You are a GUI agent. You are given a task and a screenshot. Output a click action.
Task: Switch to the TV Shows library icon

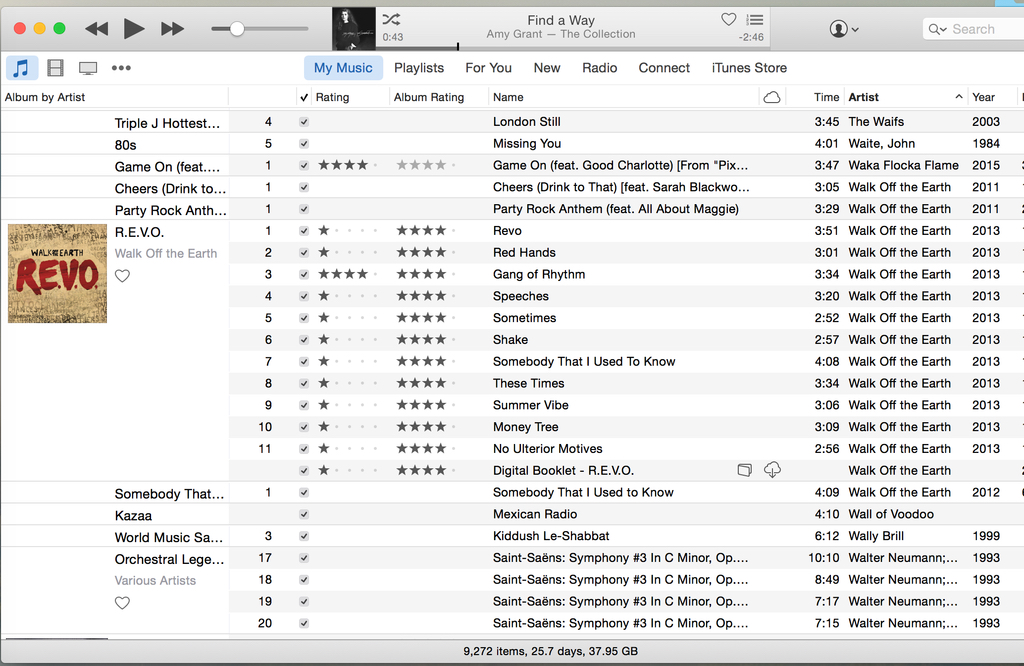click(x=88, y=68)
